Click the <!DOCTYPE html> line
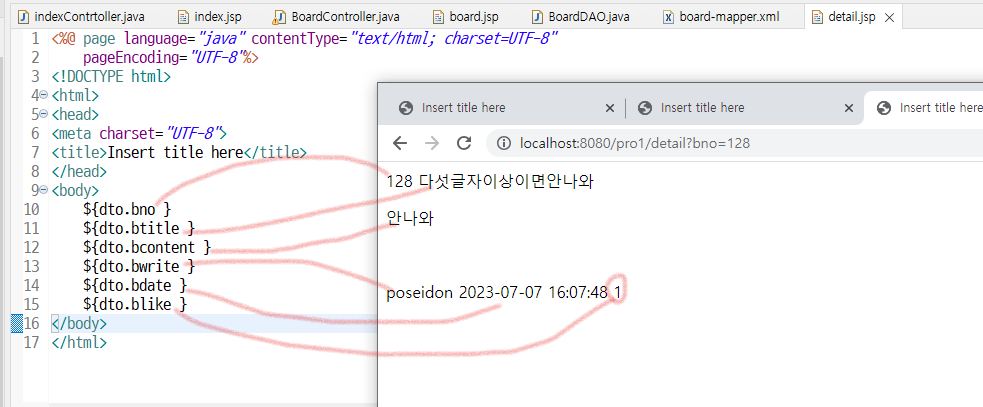 [x=111, y=77]
